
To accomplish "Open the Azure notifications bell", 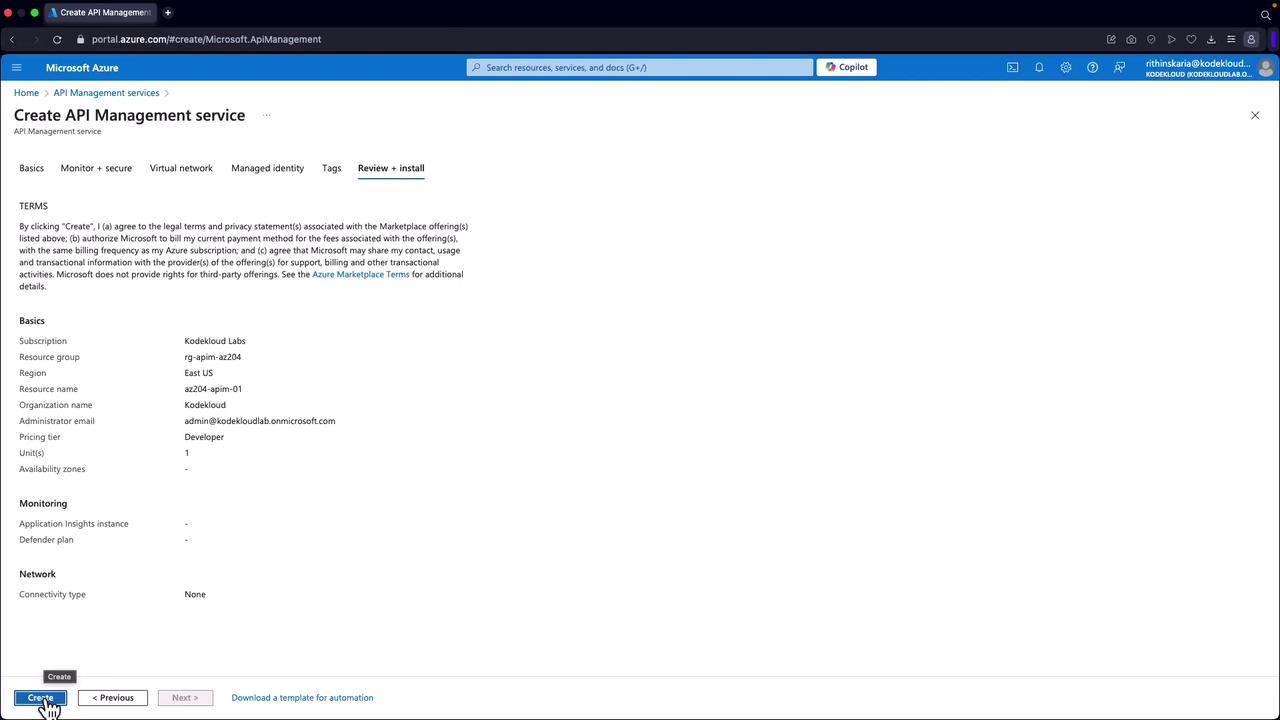I will click(x=1039, y=67).
